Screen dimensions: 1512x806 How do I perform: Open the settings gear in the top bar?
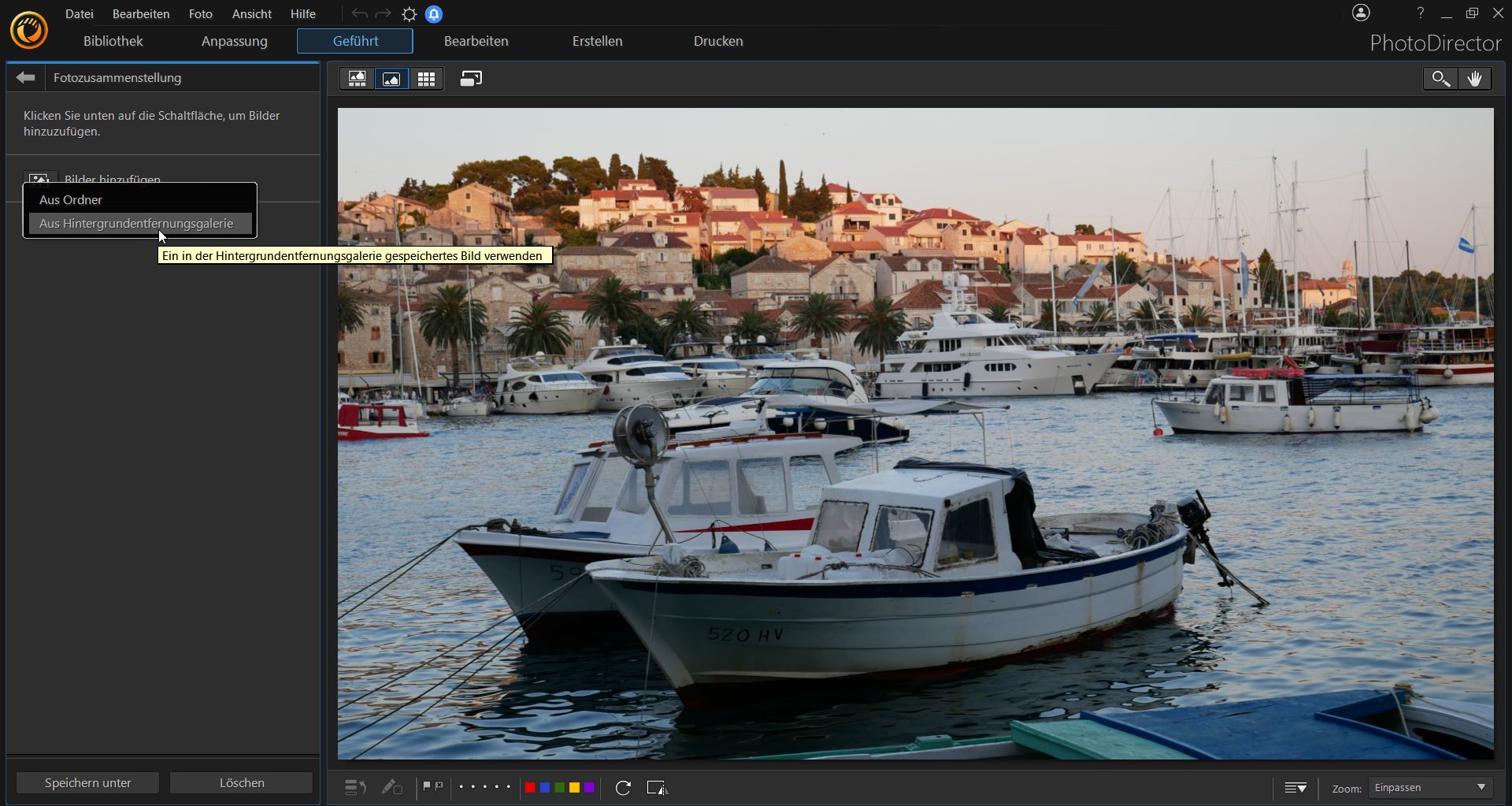pyautogui.click(x=409, y=14)
